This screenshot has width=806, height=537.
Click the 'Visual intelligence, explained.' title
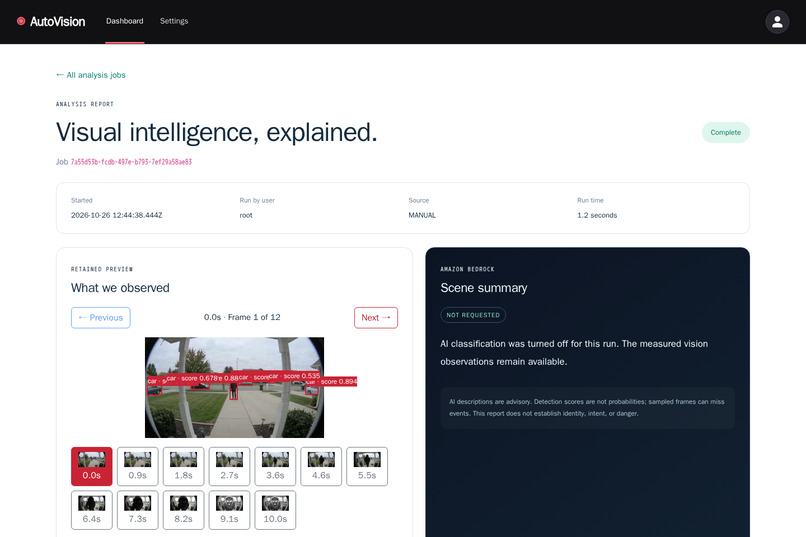216,132
